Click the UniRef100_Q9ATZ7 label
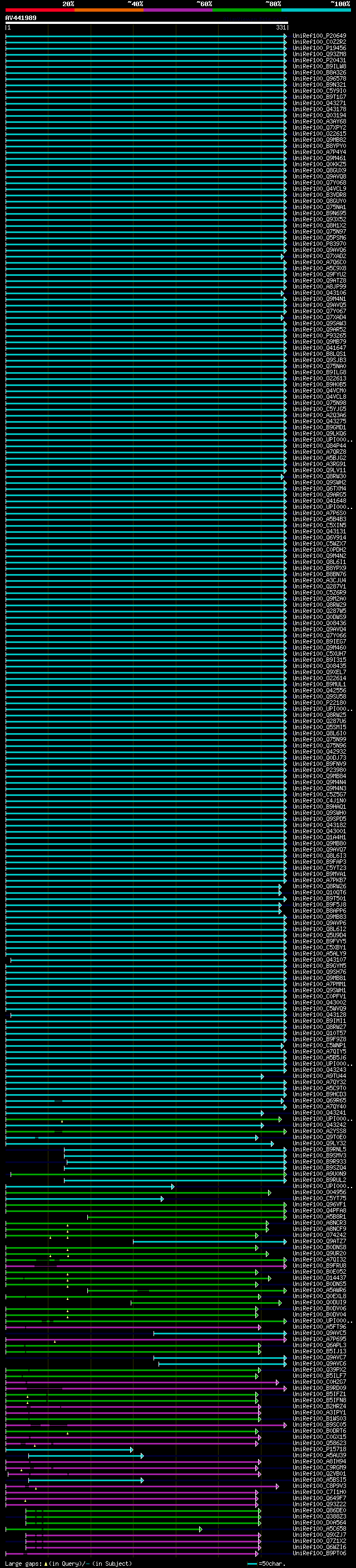 coord(319,1241)
